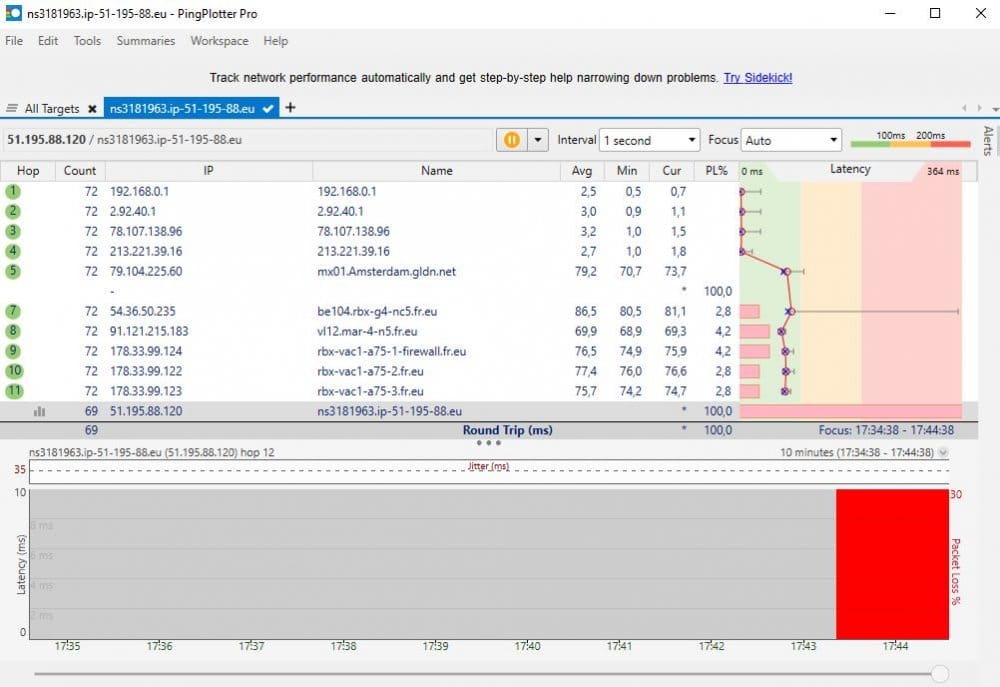Expand the 10 minutes timeline range selector

(x=944, y=453)
